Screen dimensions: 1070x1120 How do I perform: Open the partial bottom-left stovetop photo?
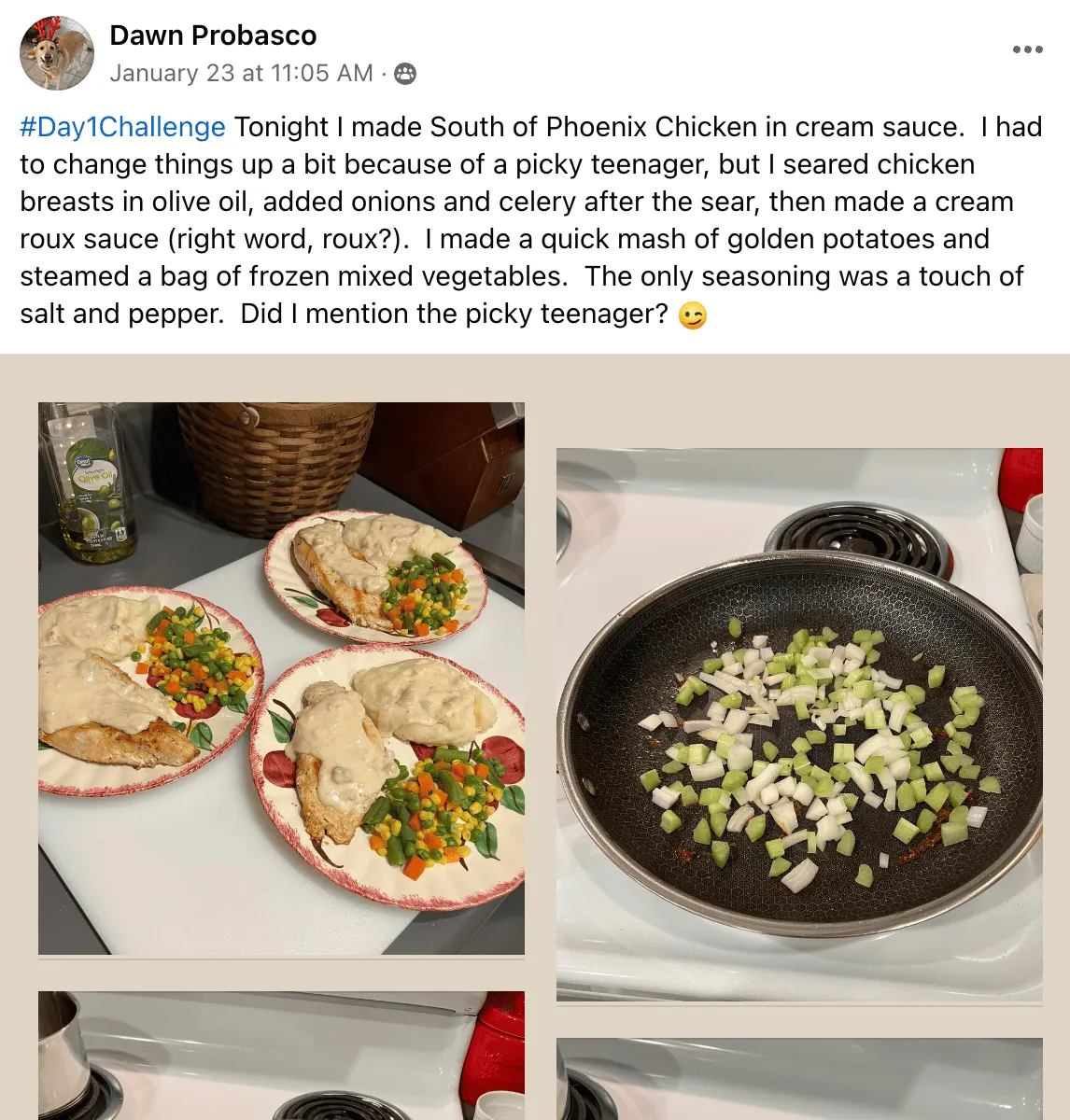[281, 1056]
